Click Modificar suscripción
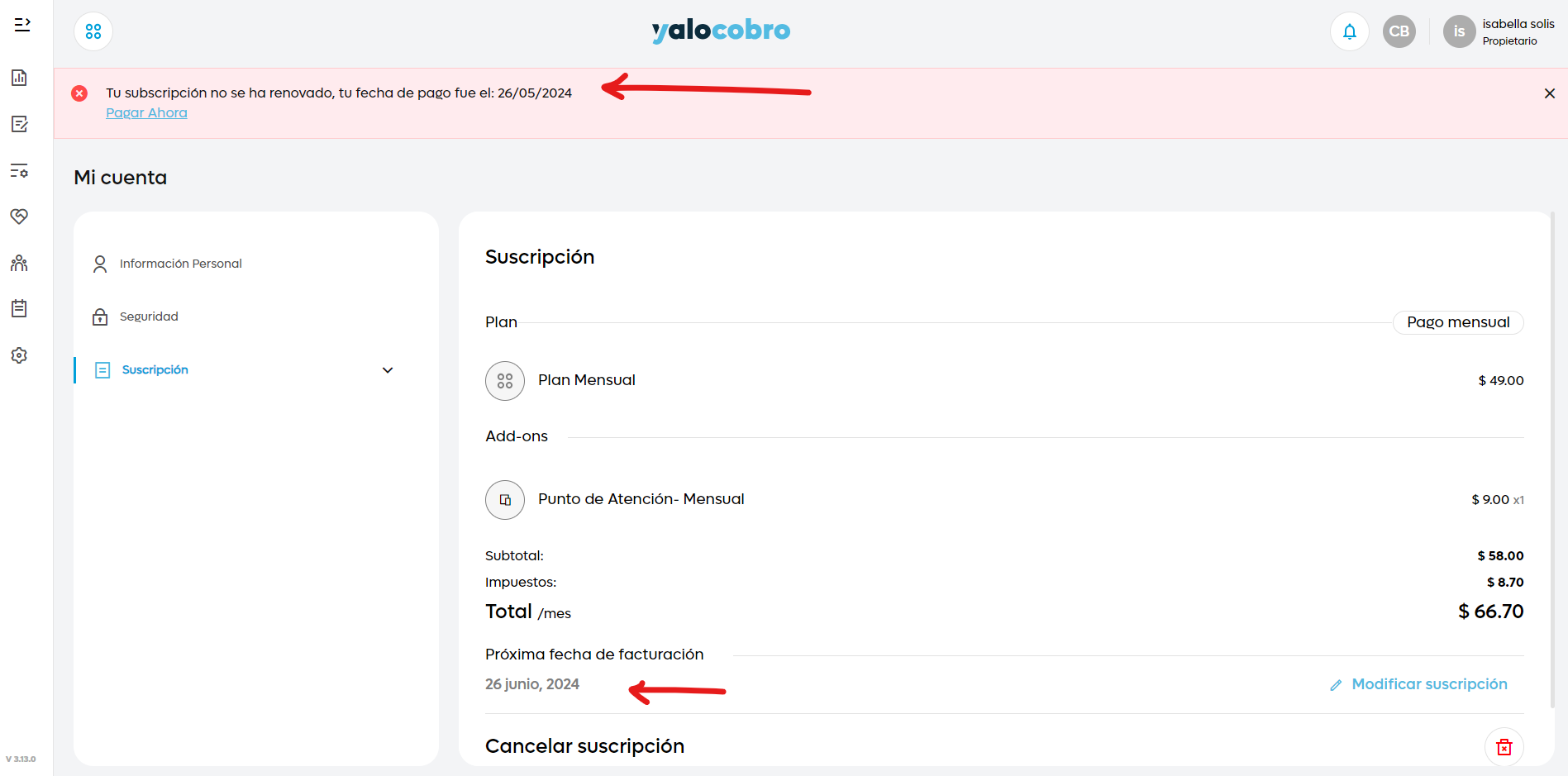1568x776 pixels. coord(1428,684)
